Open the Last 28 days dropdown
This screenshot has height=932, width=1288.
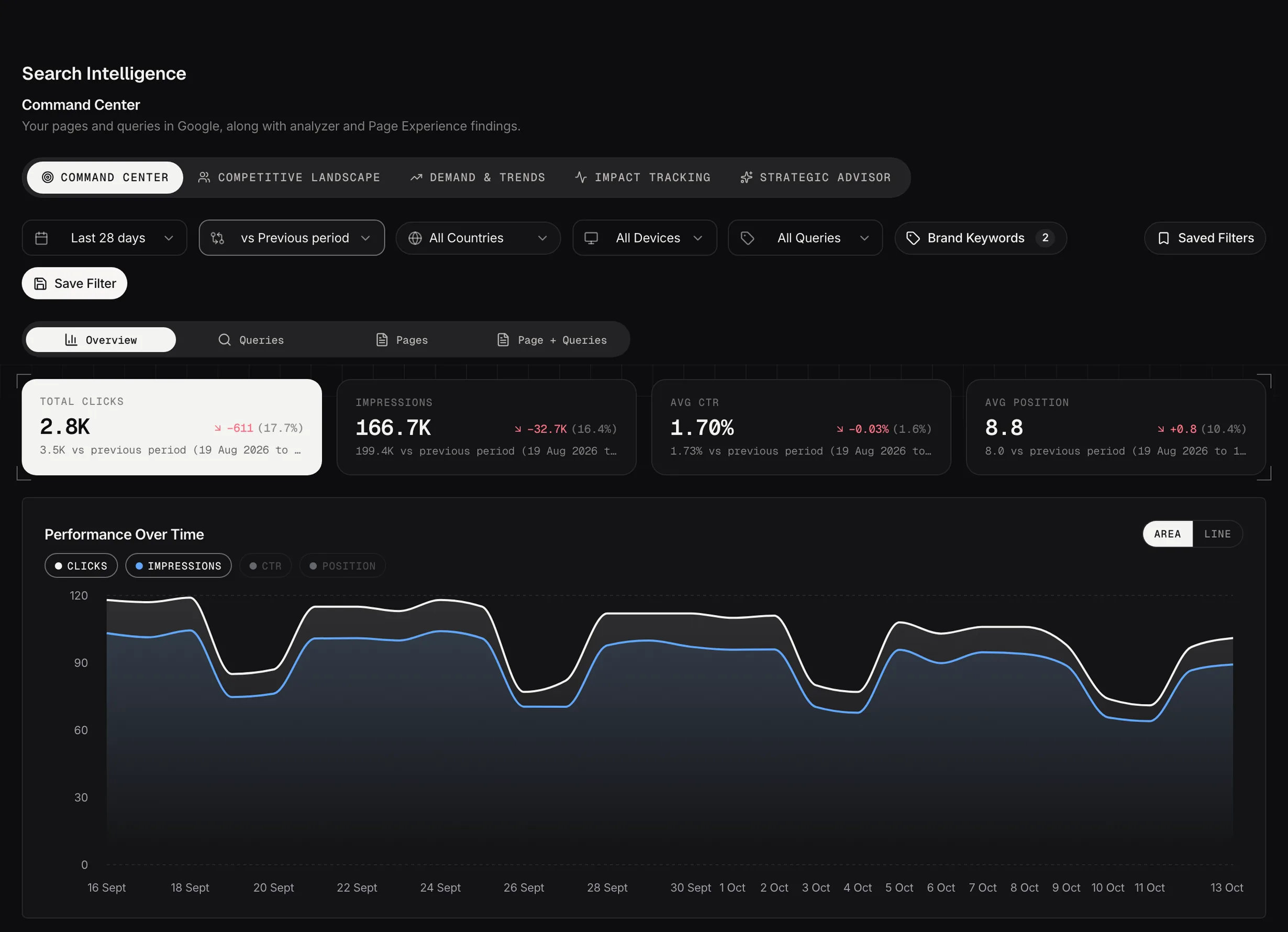coord(105,238)
